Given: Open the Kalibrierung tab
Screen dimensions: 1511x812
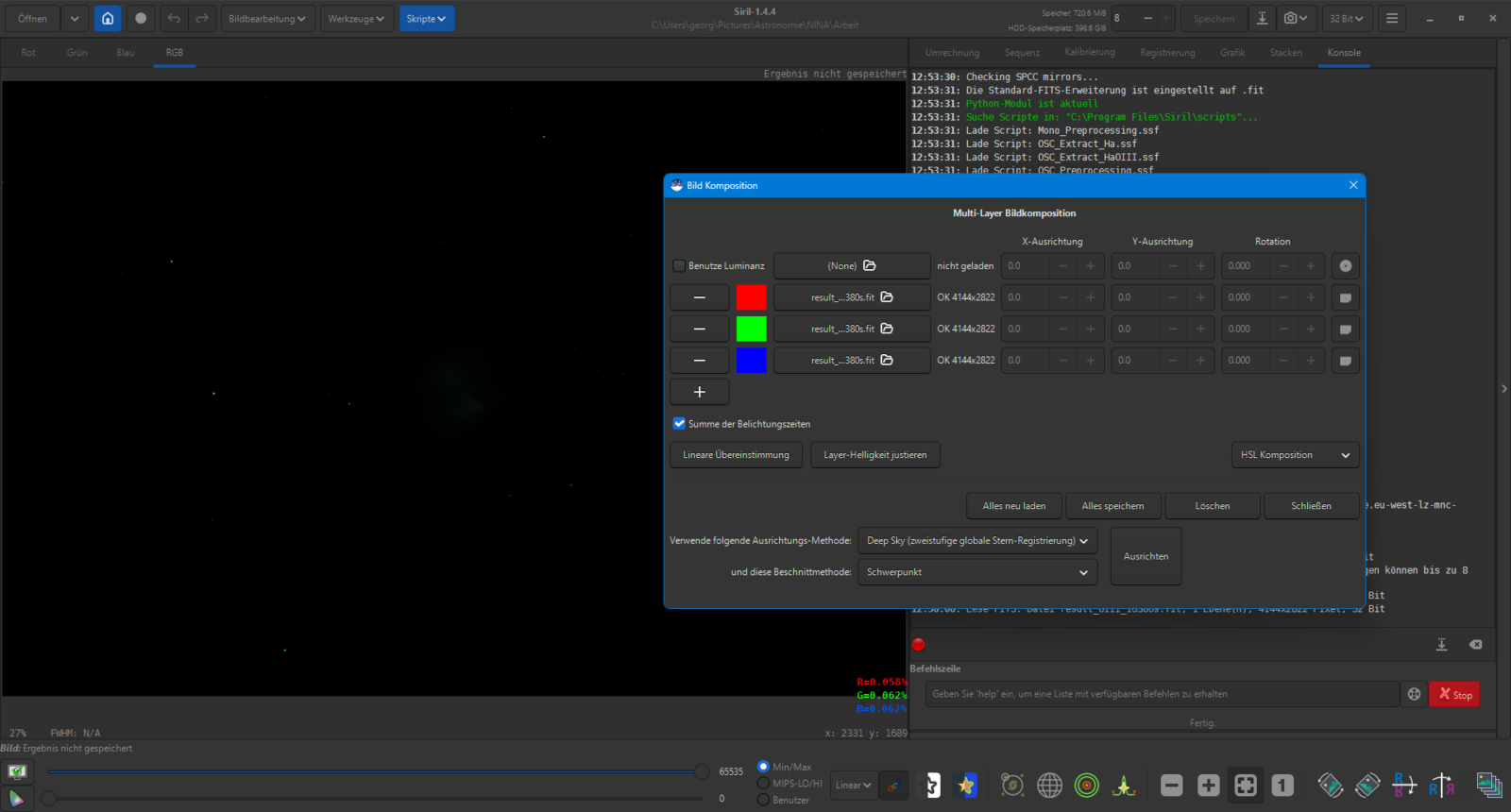Looking at the screenshot, I should click(1090, 53).
